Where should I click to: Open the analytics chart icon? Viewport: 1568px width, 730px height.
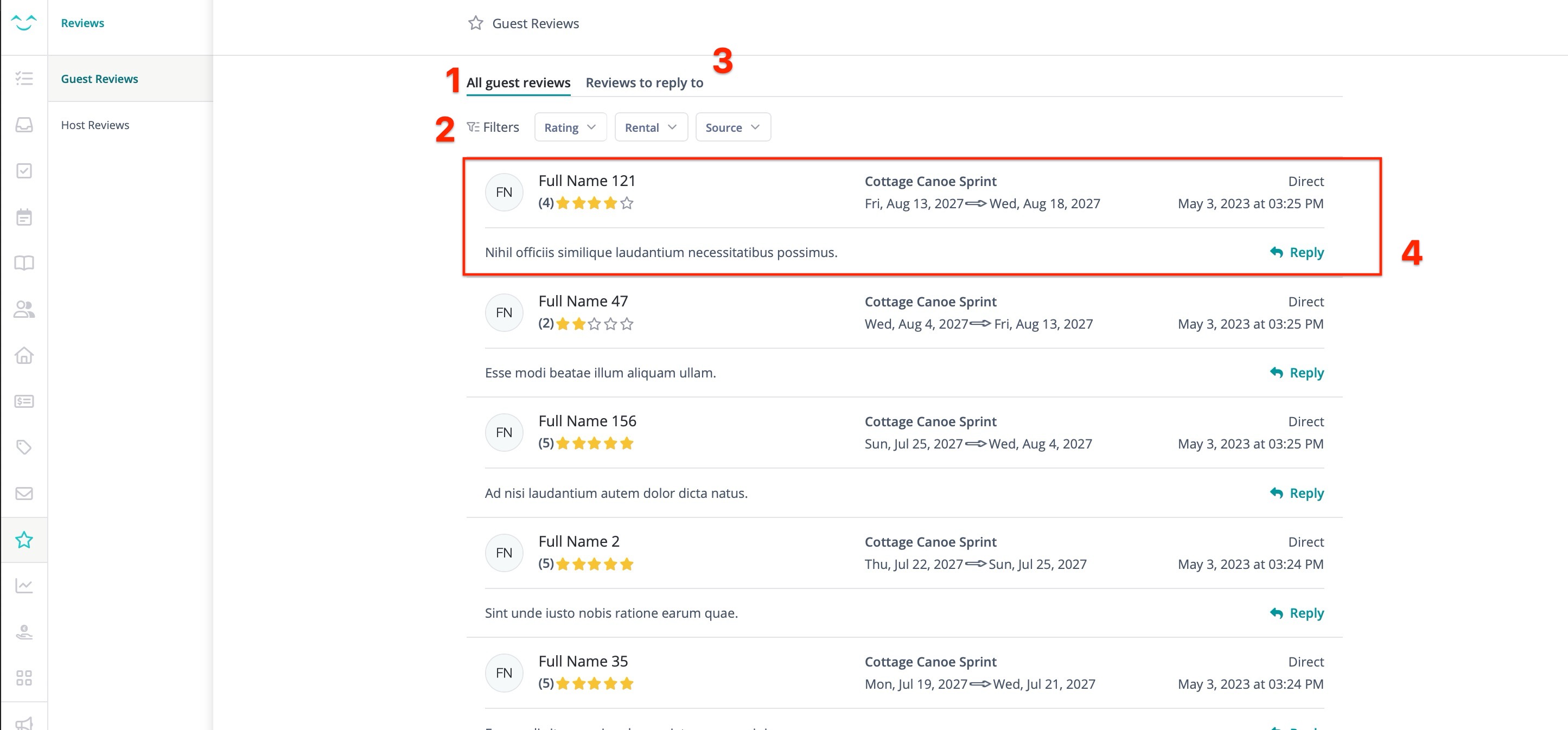click(x=24, y=585)
